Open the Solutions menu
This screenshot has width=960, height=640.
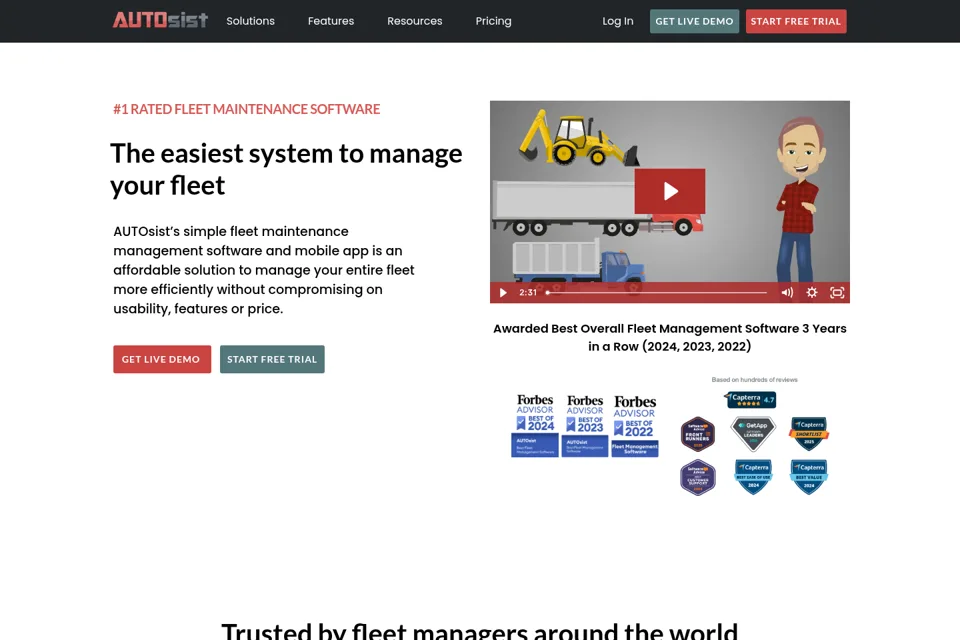[250, 21]
